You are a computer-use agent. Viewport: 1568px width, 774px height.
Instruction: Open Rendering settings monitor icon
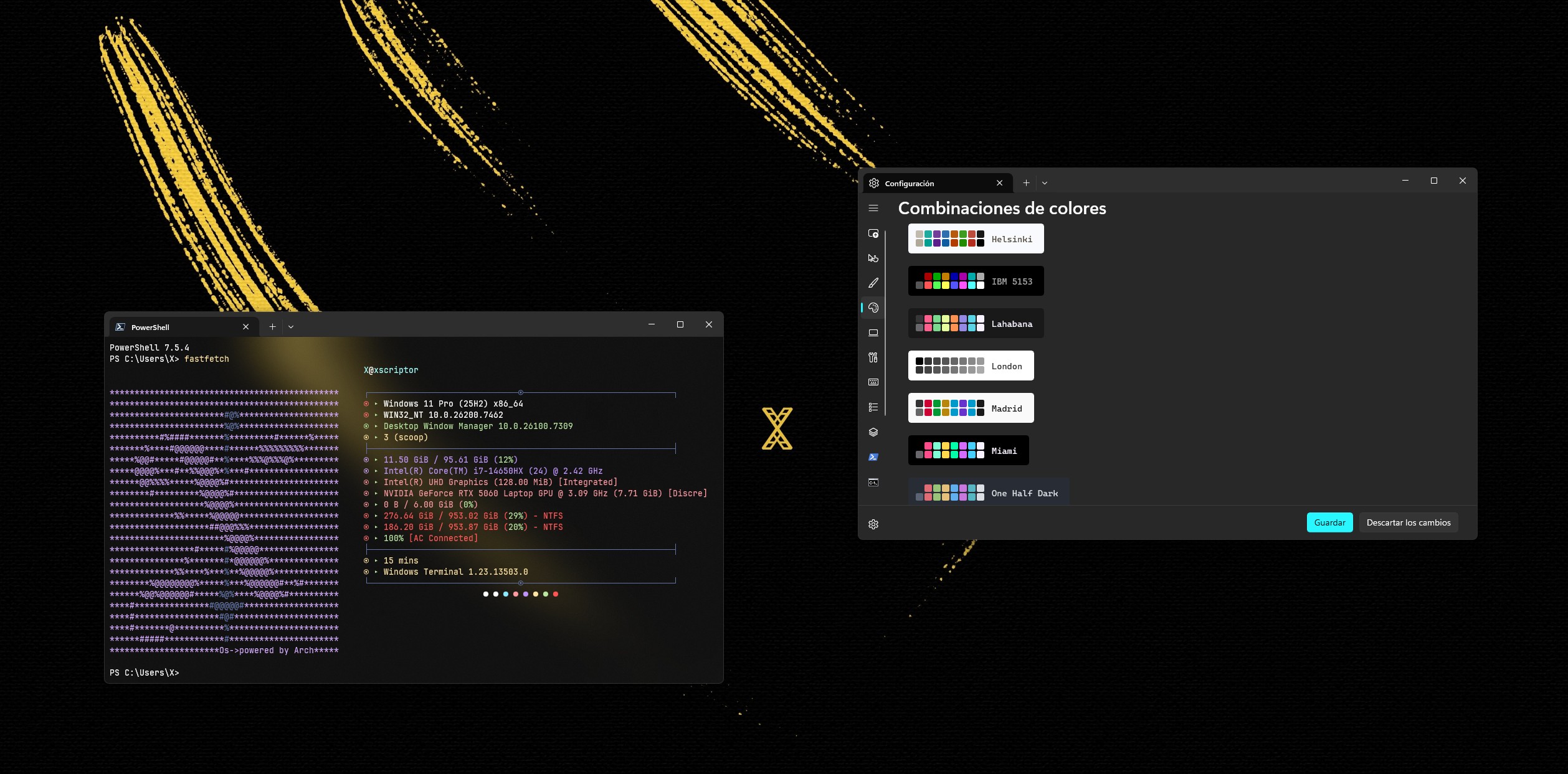click(873, 333)
